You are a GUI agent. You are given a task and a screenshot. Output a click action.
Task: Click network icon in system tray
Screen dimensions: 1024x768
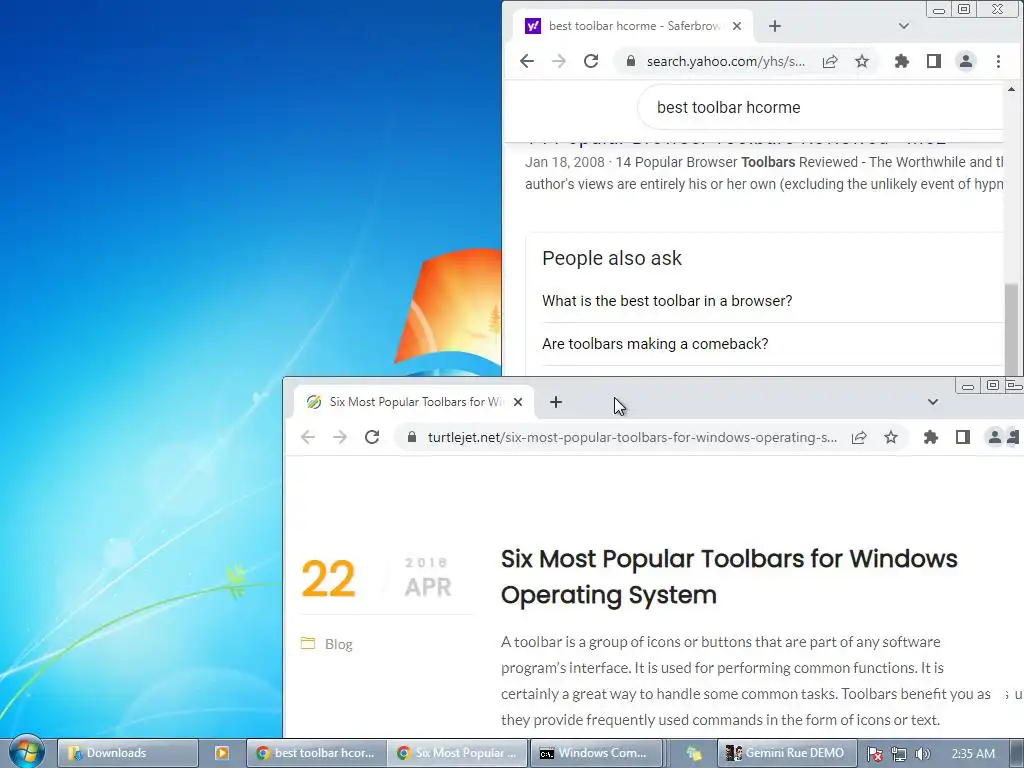(899, 754)
